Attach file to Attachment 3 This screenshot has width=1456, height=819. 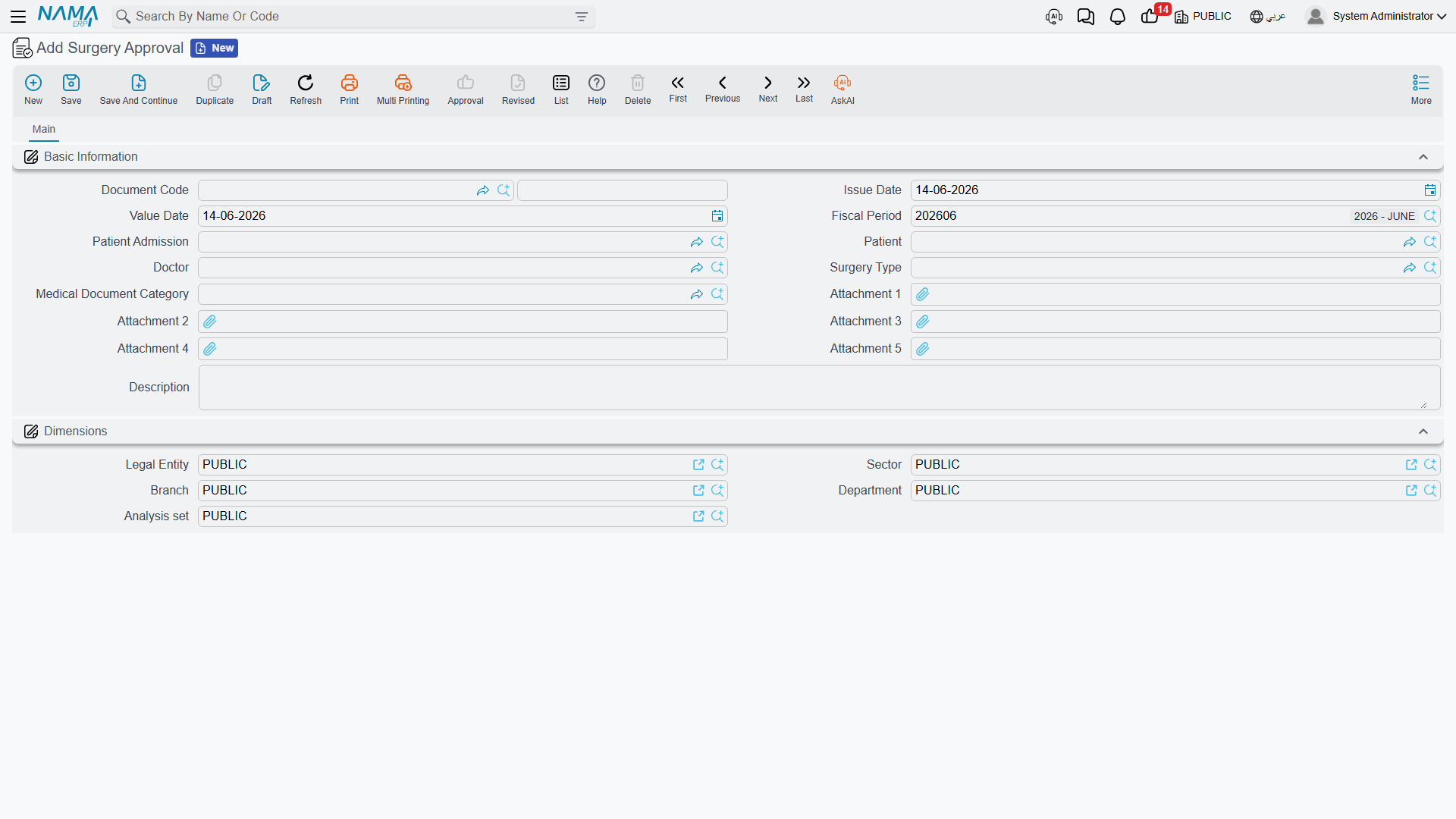(x=923, y=322)
